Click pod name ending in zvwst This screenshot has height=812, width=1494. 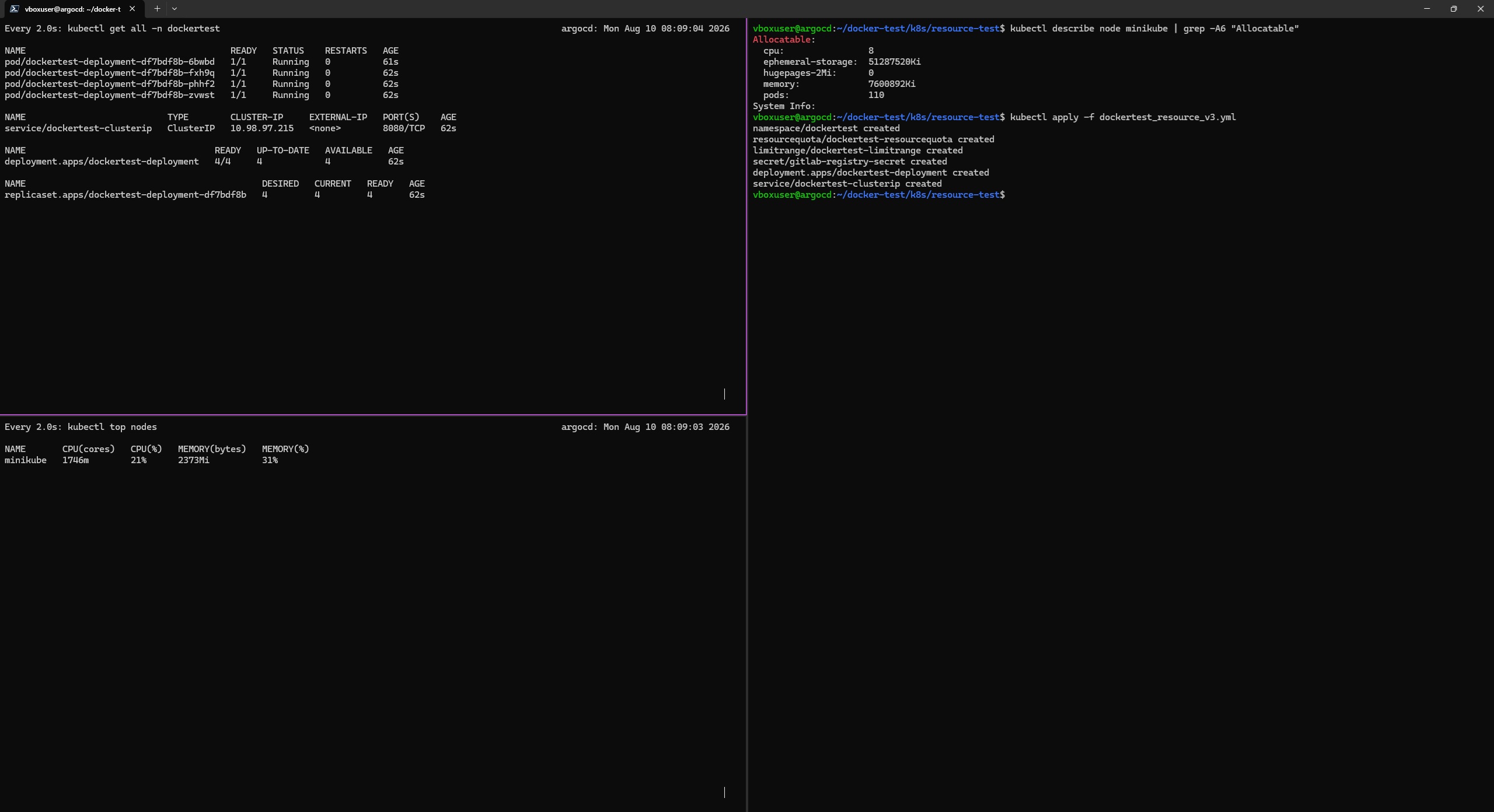[110, 95]
